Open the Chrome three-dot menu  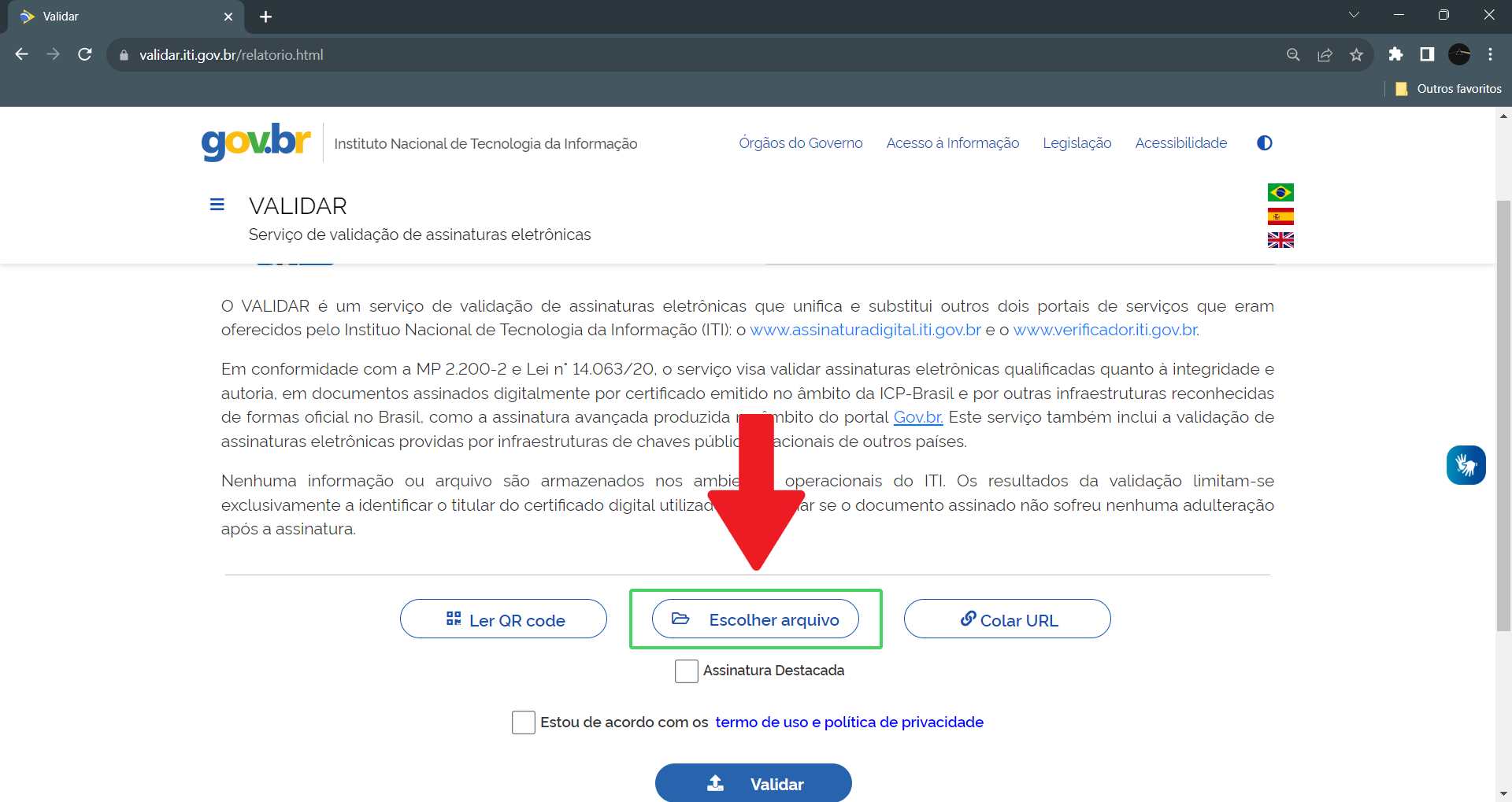(x=1490, y=54)
